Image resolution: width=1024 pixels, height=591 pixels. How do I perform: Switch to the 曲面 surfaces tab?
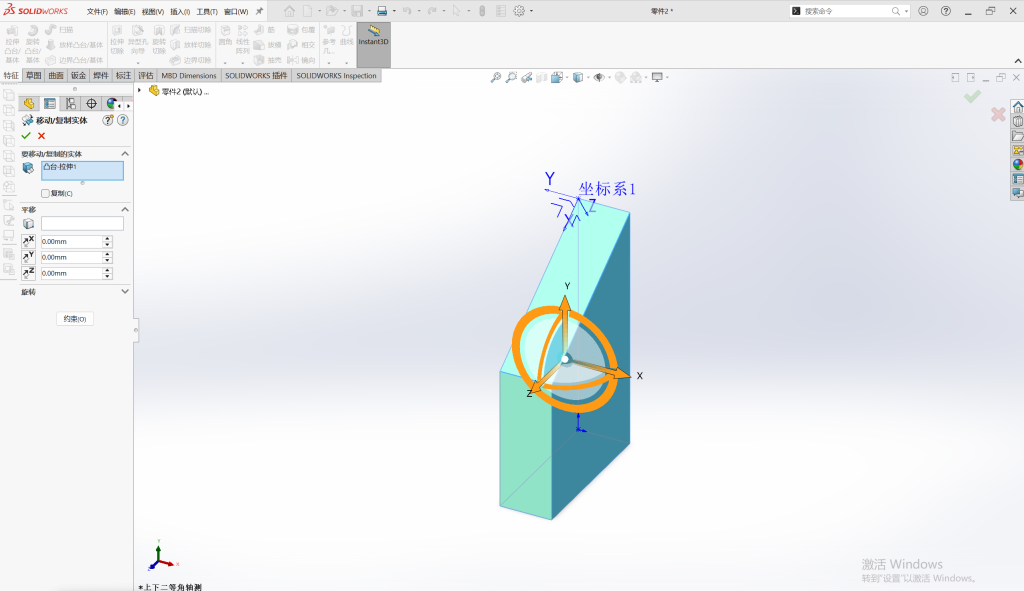point(56,76)
